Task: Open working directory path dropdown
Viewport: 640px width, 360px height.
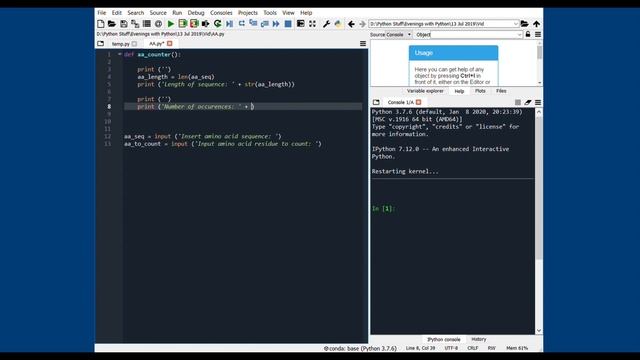Action: click(516, 24)
